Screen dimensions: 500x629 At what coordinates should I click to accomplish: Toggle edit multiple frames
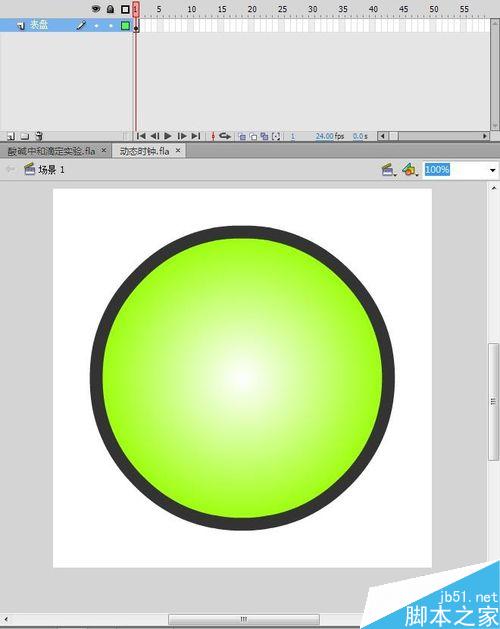click(264, 136)
